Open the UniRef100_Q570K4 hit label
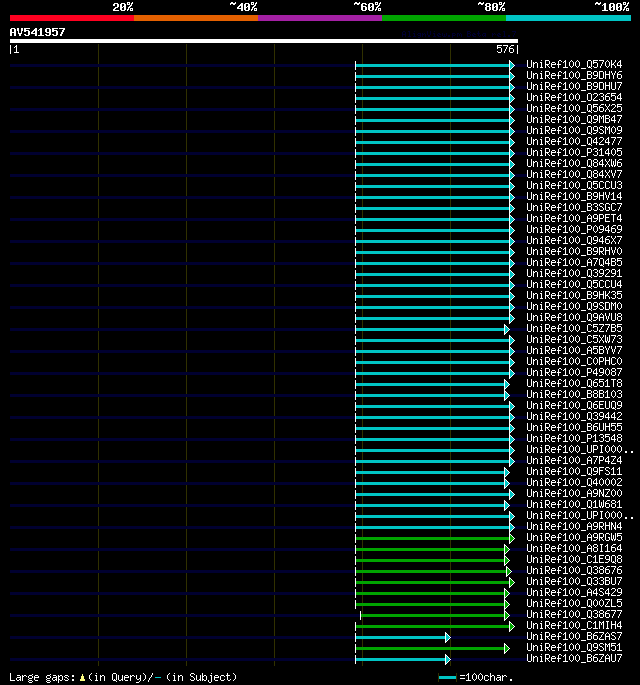Image resolution: width=640 pixels, height=685 pixels. [574, 64]
